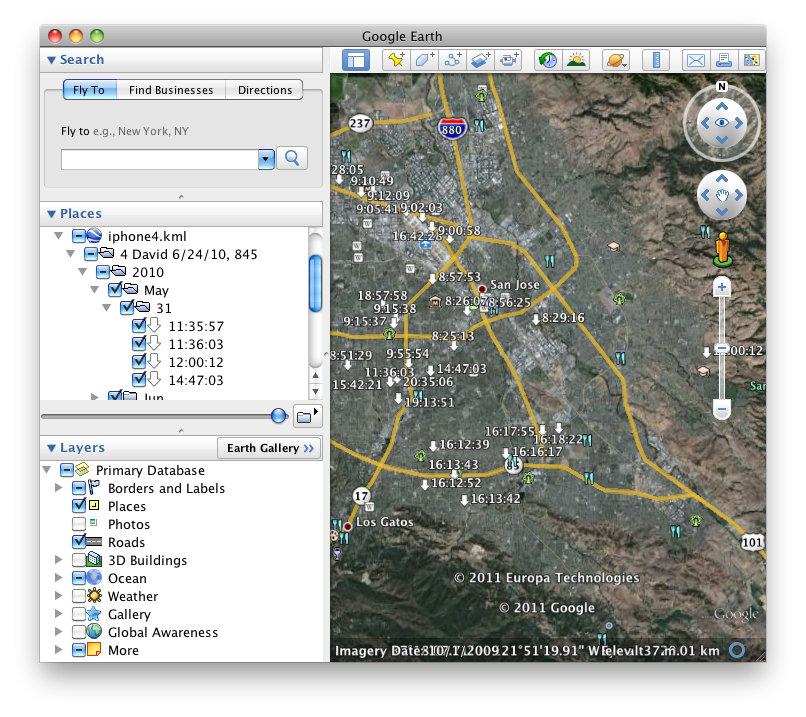The height and width of the screenshot is (717, 806).
Task: Switch to the Find Businesses tab
Action: 171,90
